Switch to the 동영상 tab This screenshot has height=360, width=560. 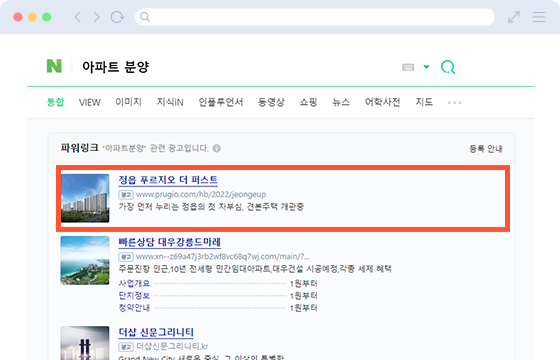[271, 102]
